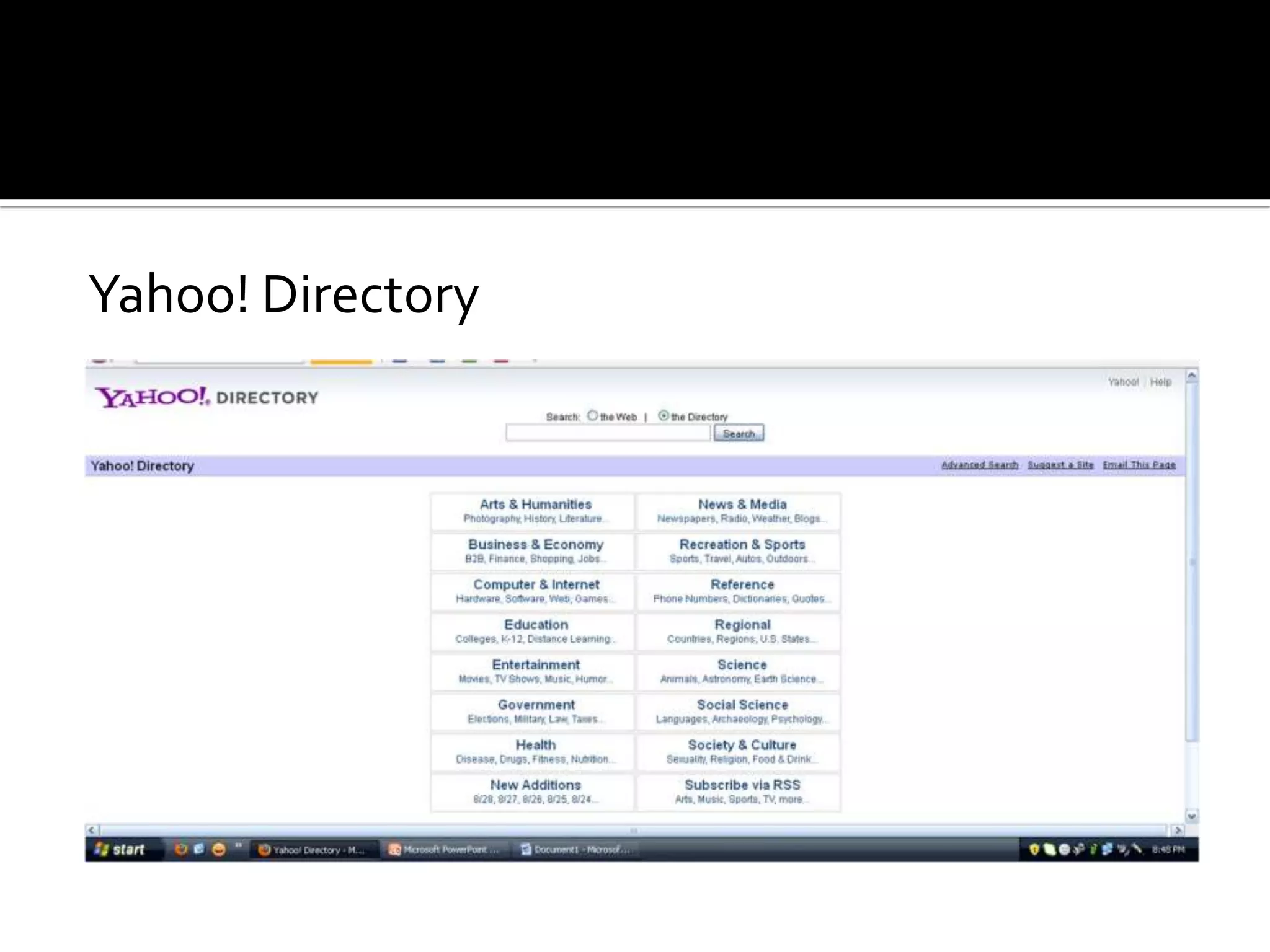Click the orange smiley quick launch icon

(218, 849)
